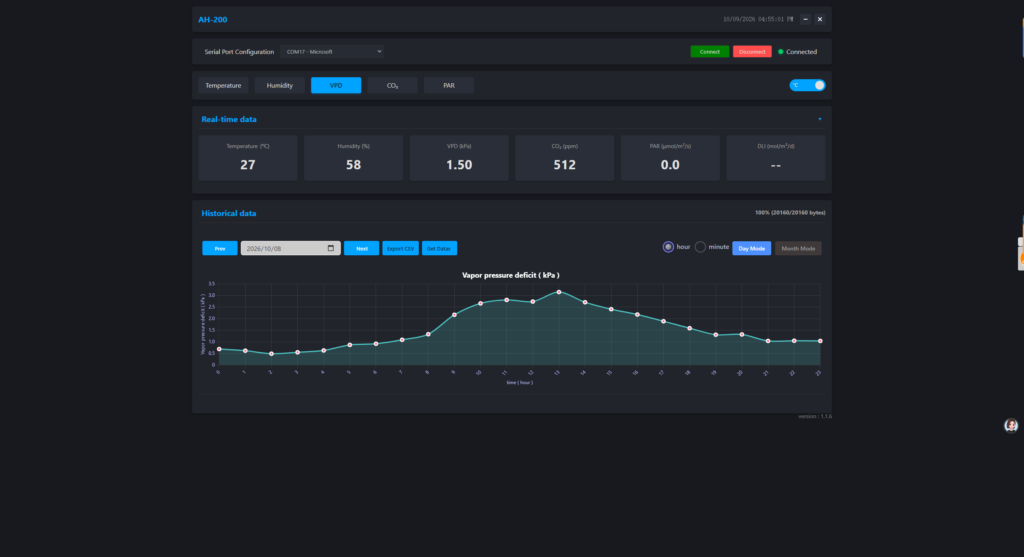Click the Vapor pressure deficit ( kPa ) chart title

(511, 275)
